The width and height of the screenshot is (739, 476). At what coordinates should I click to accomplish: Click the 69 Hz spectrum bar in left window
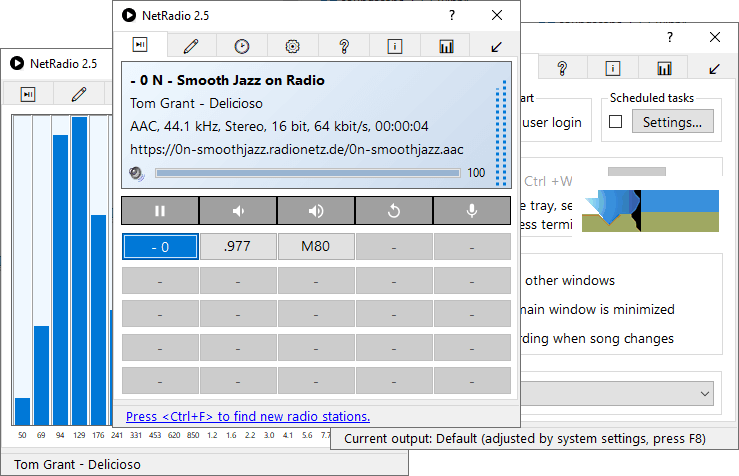(x=41, y=376)
